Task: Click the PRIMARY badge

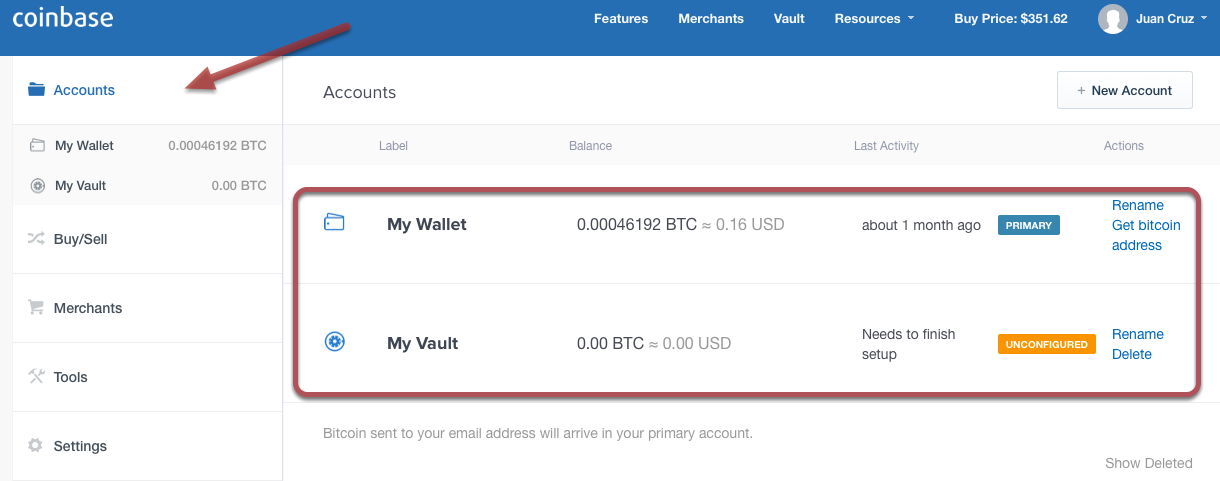Action: pos(1029,225)
